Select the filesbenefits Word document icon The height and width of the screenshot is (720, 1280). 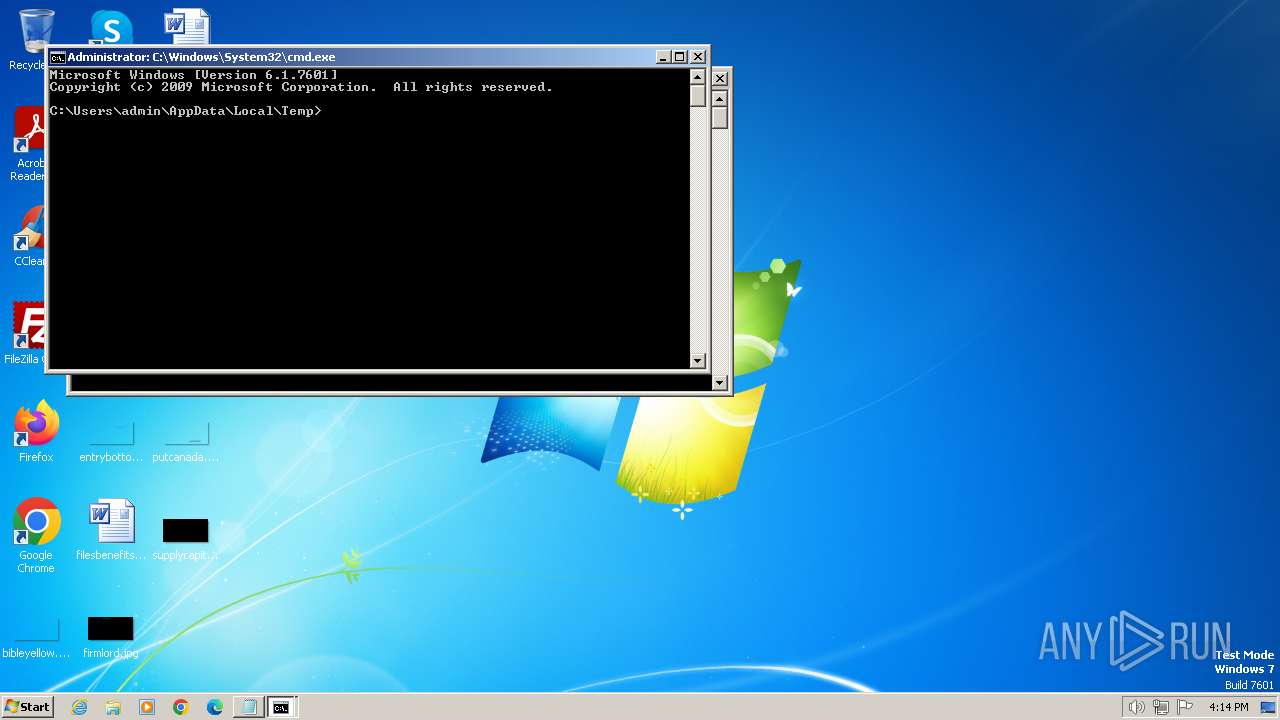coord(111,530)
